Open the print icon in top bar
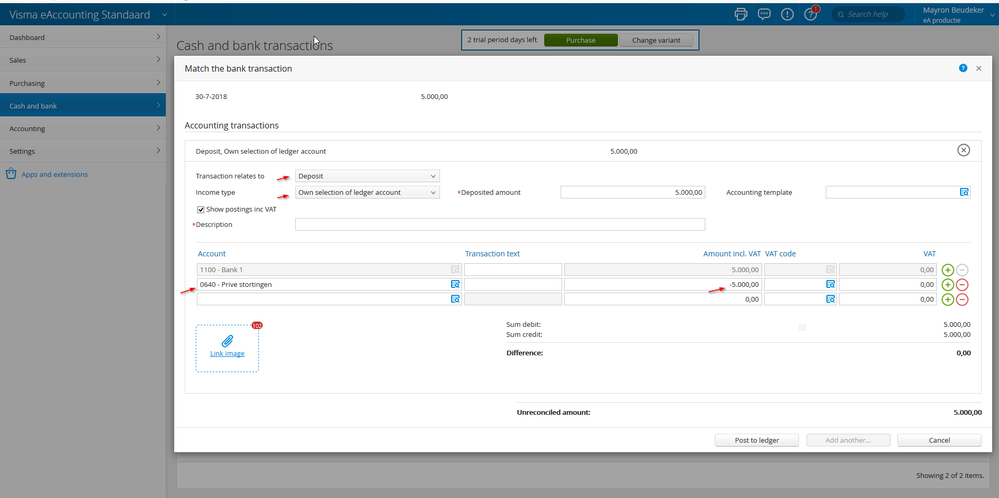The height and width of the screenshot is (498, 999). click(x=740, y=14)
